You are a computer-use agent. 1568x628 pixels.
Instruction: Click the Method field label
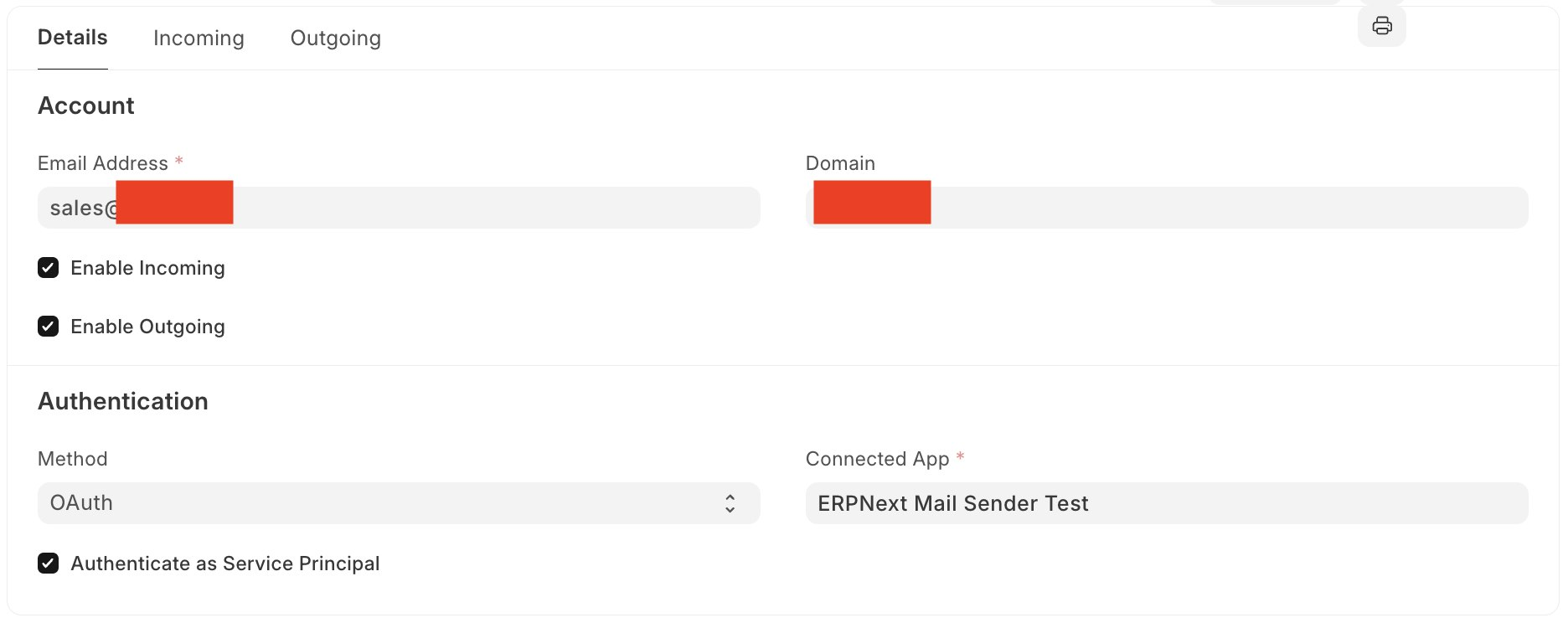73,459
